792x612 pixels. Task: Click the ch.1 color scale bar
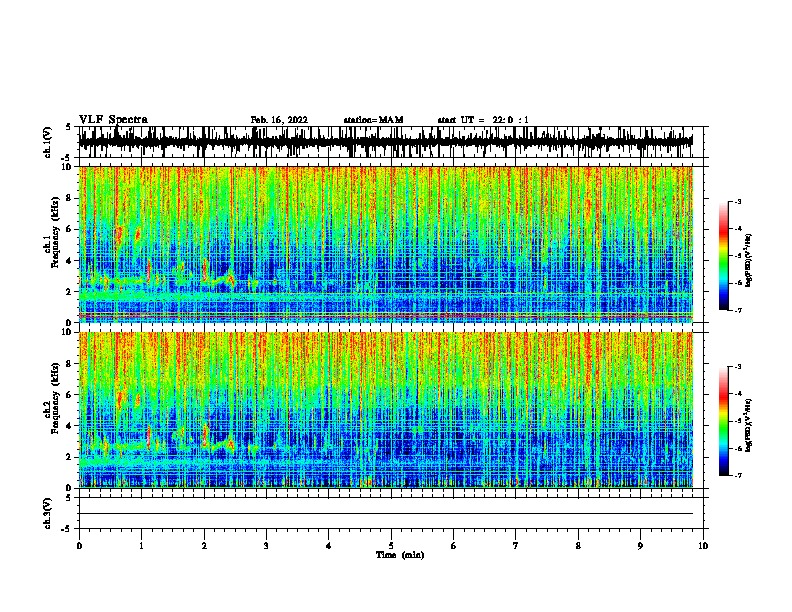click(x=724, y=256)
